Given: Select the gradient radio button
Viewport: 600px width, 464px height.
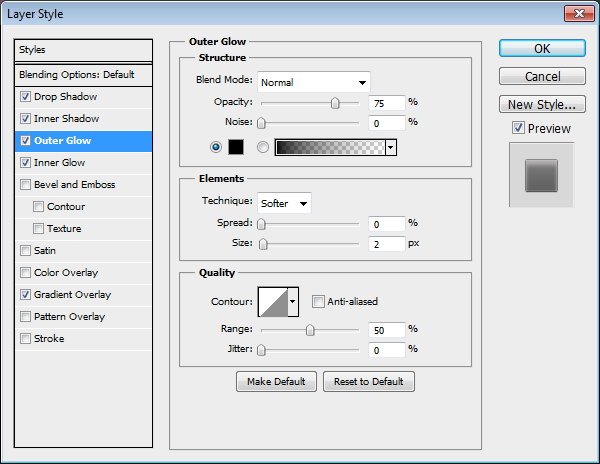Looking at the screenshot, I should pos(263,147).
